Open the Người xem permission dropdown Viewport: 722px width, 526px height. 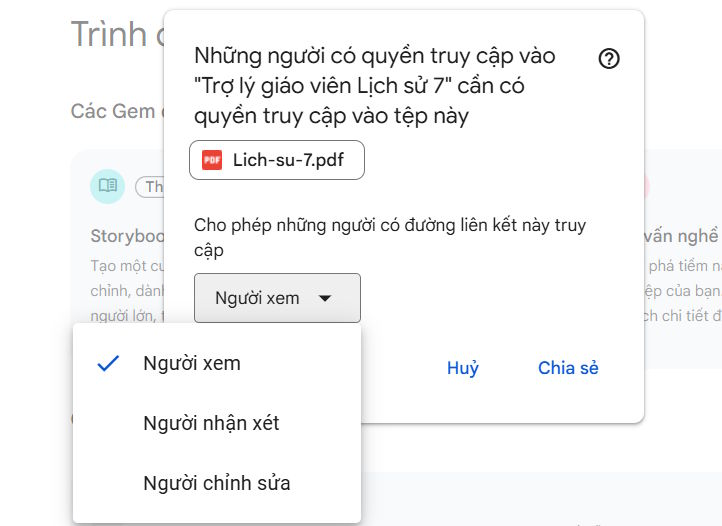coord(277,298)
